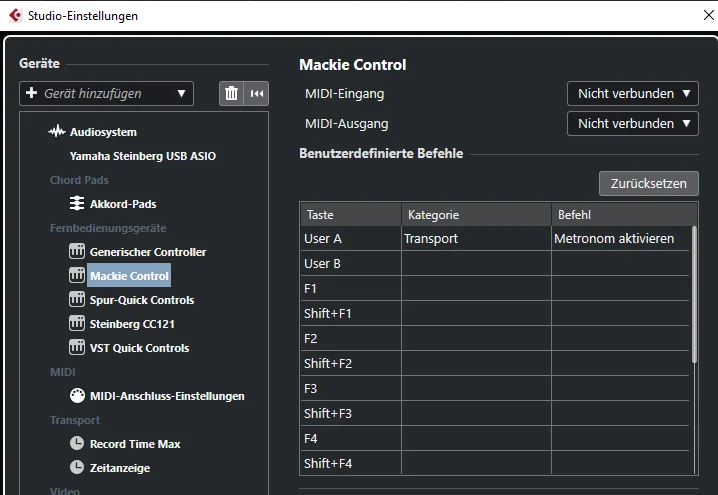Click the reset-to-defaults rewind icon

click(x=256, y=93)
